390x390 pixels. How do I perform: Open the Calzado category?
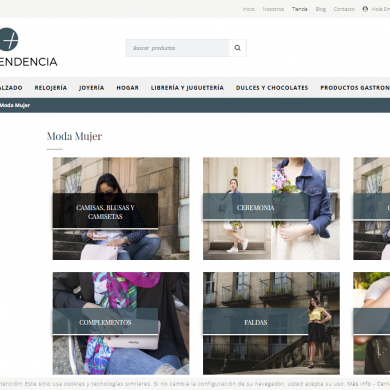click(11, 88)
